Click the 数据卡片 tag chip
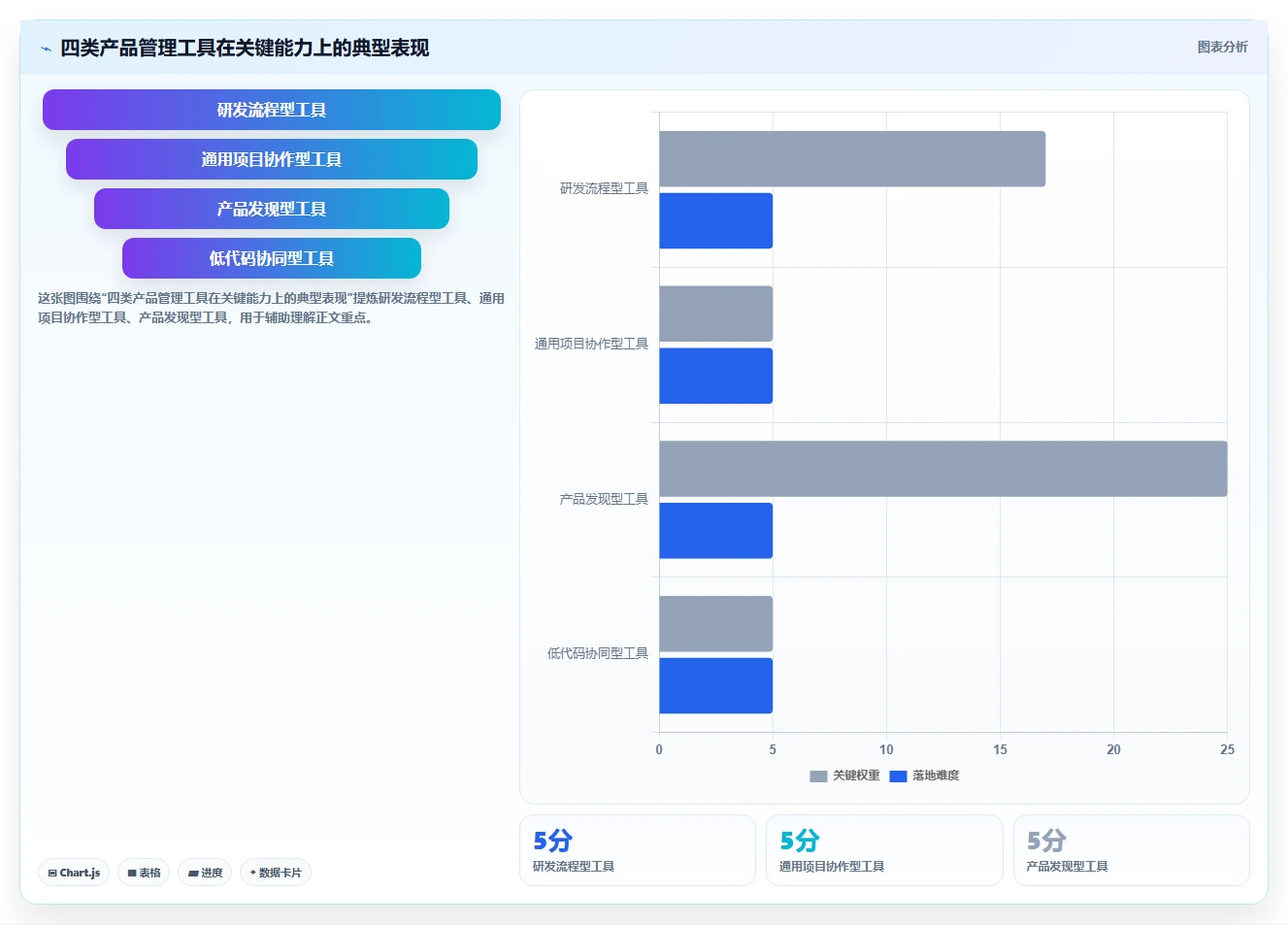This screenshot has width=1288, height=925. coord(276,873)
